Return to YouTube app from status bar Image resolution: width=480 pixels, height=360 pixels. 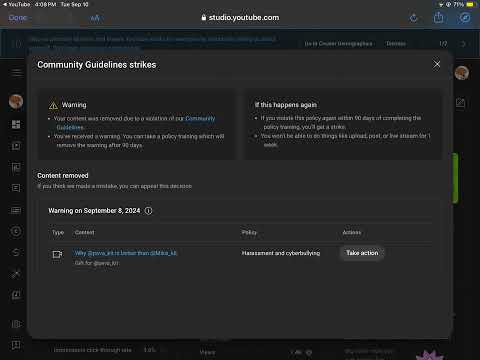coord(16,4)
